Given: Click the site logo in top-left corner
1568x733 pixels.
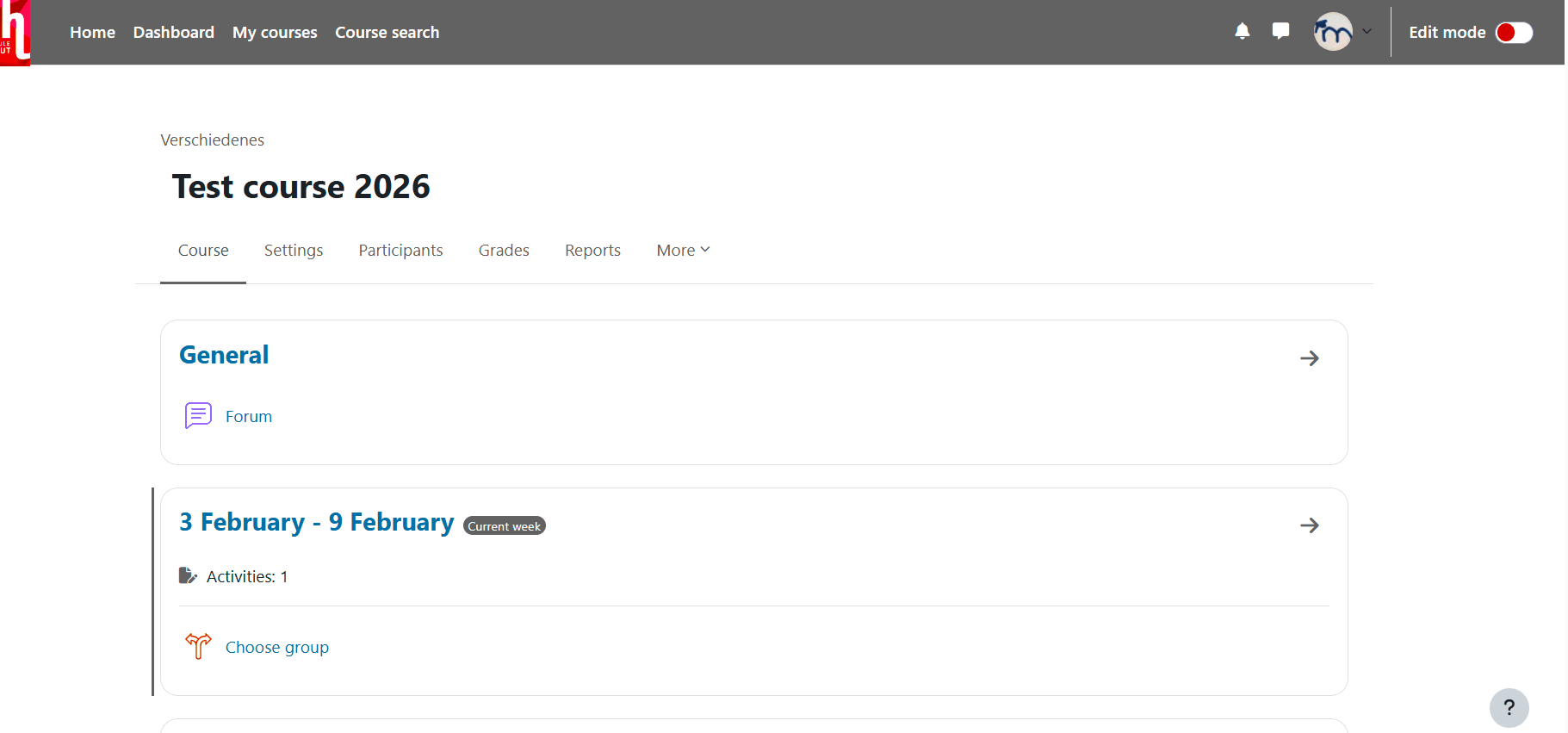Looking at the screenshot, I should point(15,32).
